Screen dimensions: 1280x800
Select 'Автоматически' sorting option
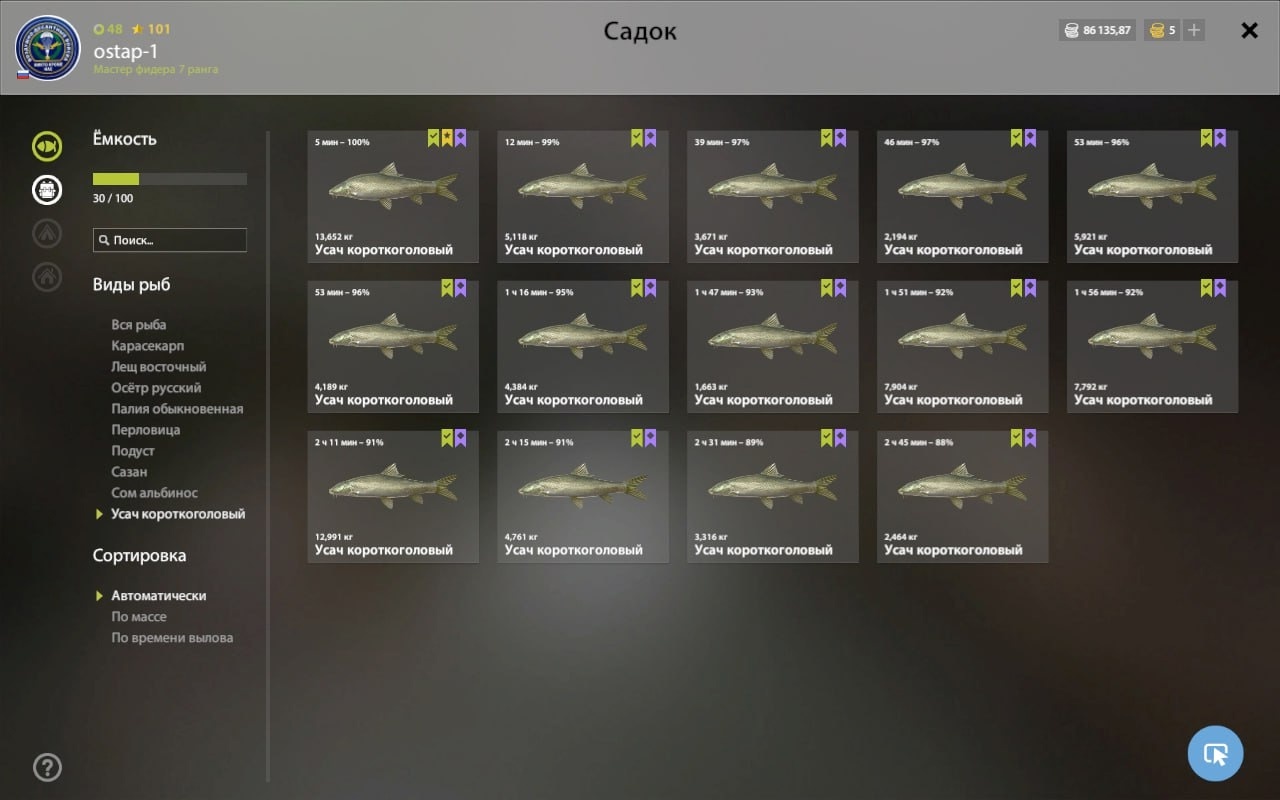coord(159,596)
